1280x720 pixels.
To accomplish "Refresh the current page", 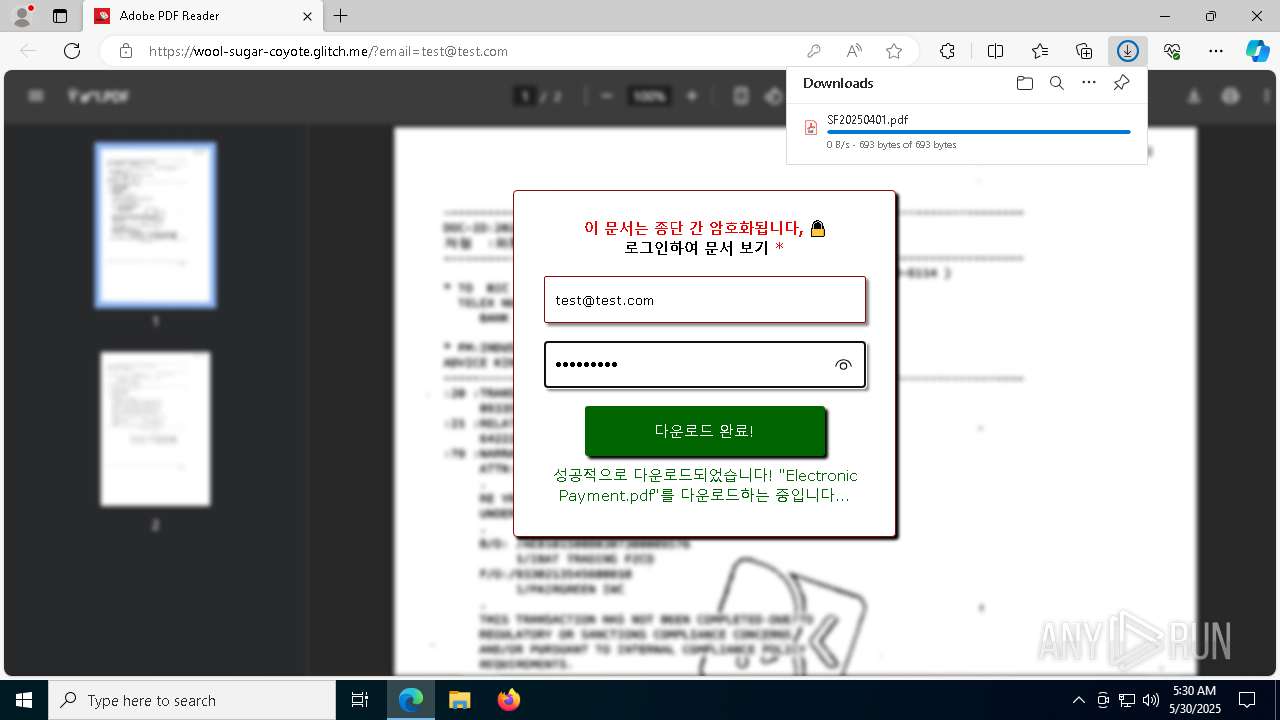I will pos(72,51).
